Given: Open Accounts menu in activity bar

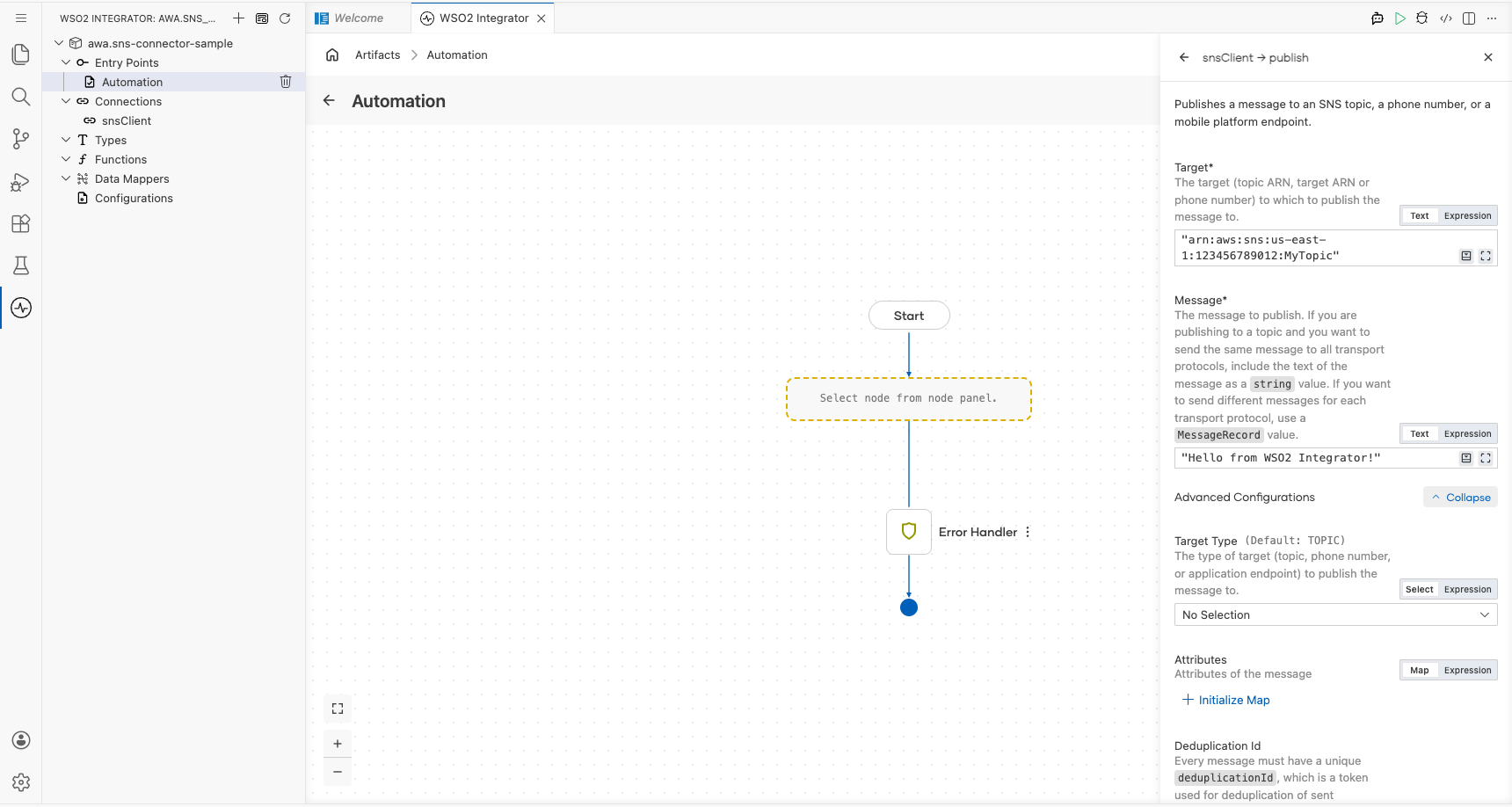Looking at the screenshot, I should pyautogui.click(x=21, y=740).
